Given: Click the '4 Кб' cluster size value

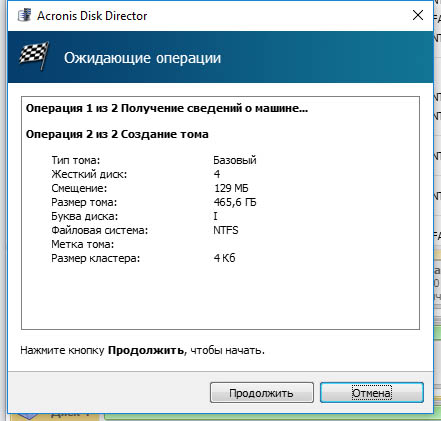Looking at the screenshot, I should click(224, 258).
